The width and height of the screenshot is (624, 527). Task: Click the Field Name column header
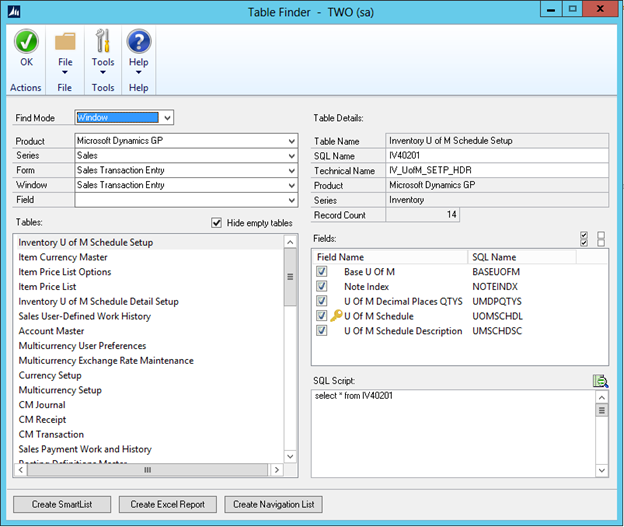[x=390, y=257]
